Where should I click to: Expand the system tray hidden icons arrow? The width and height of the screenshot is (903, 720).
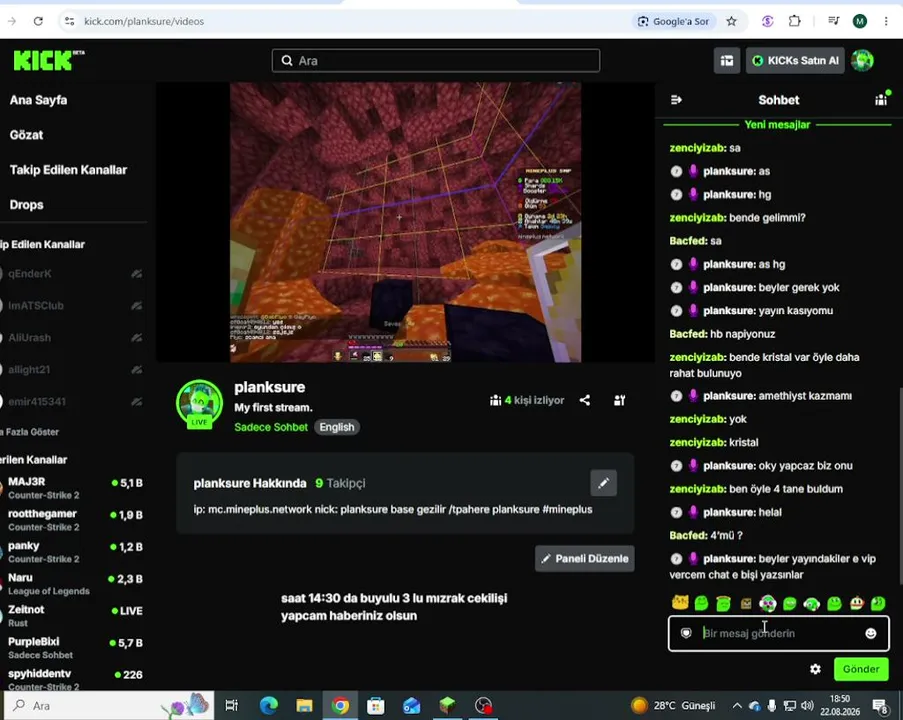737,706
